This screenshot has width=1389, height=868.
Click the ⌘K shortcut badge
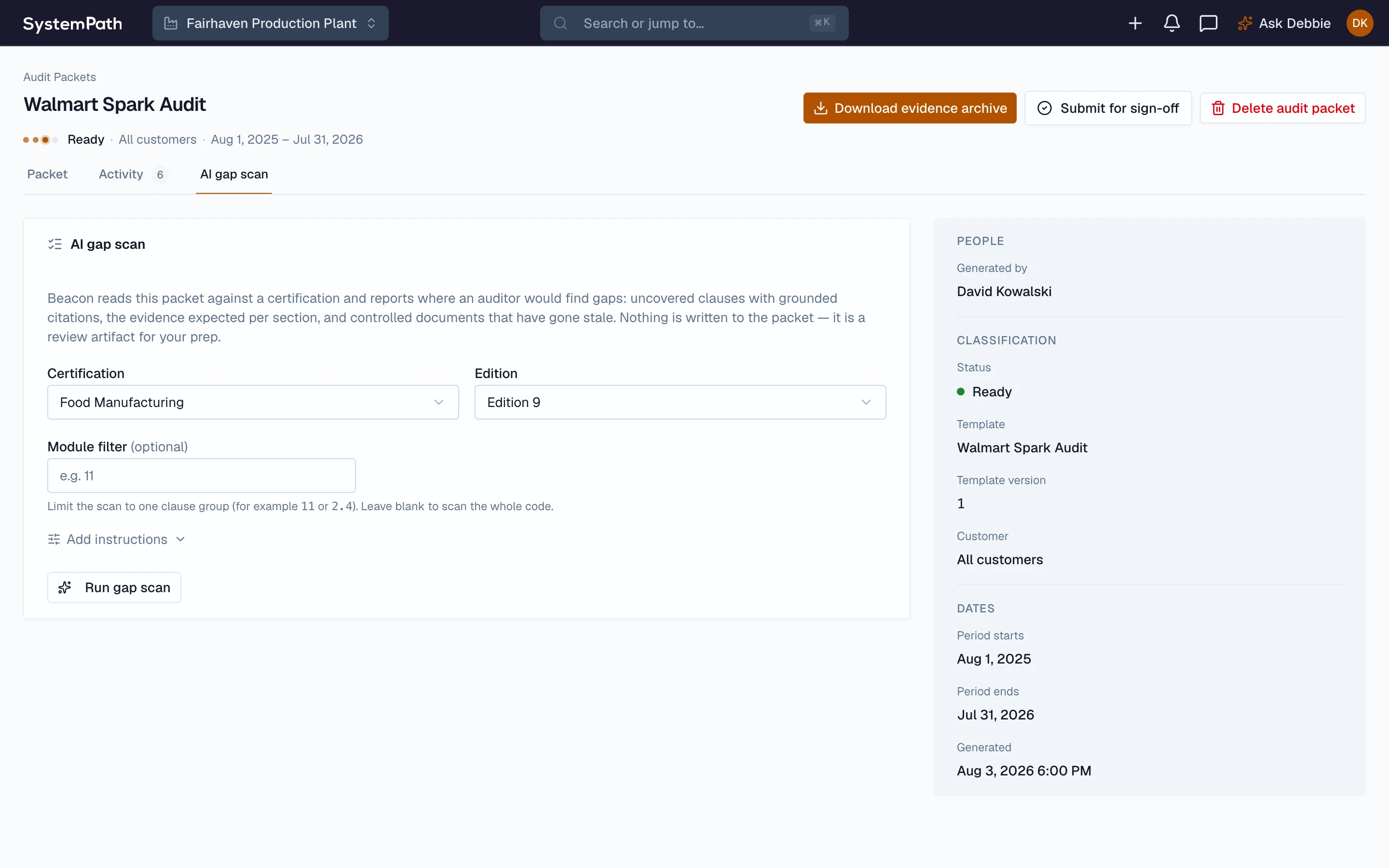pos(822,23)
